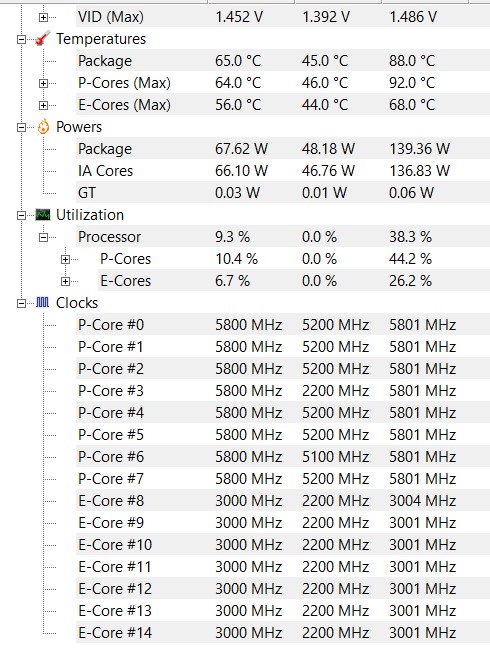This screenshot has width=490, height=648.
Task: Expand E-Cores (Max) temperatures
Action: point(43,105)
